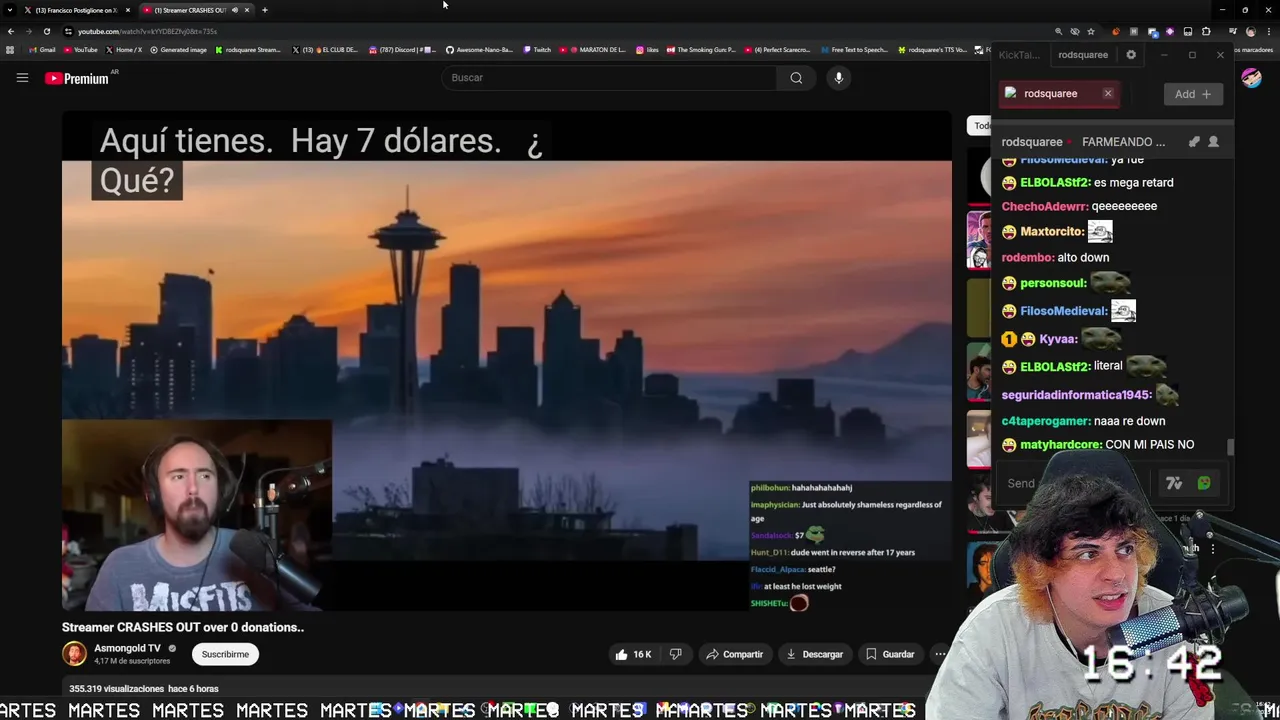Click ChechoAdewrr username in chat
Screen dimensions: 1280x720
[1044, 206]
